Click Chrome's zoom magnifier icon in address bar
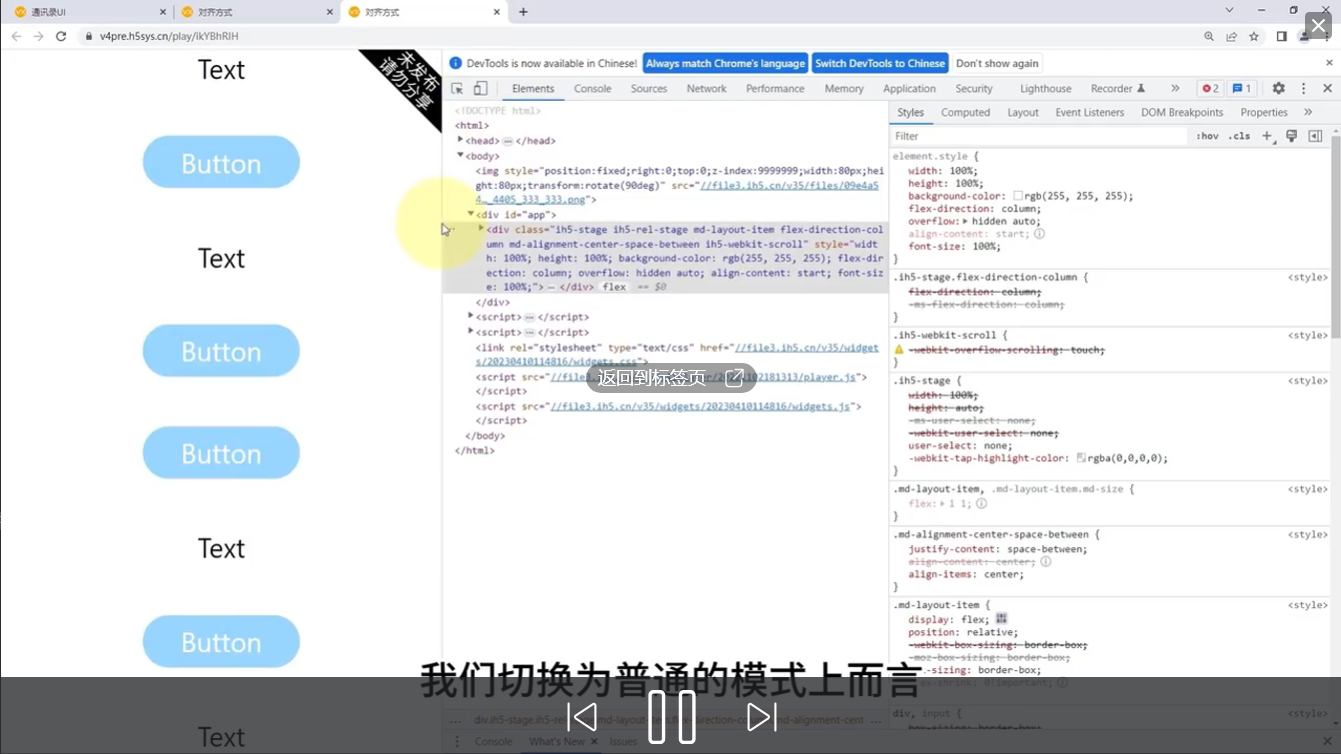The width and height of the screenshot is (1341, 754). point(1209,36)
